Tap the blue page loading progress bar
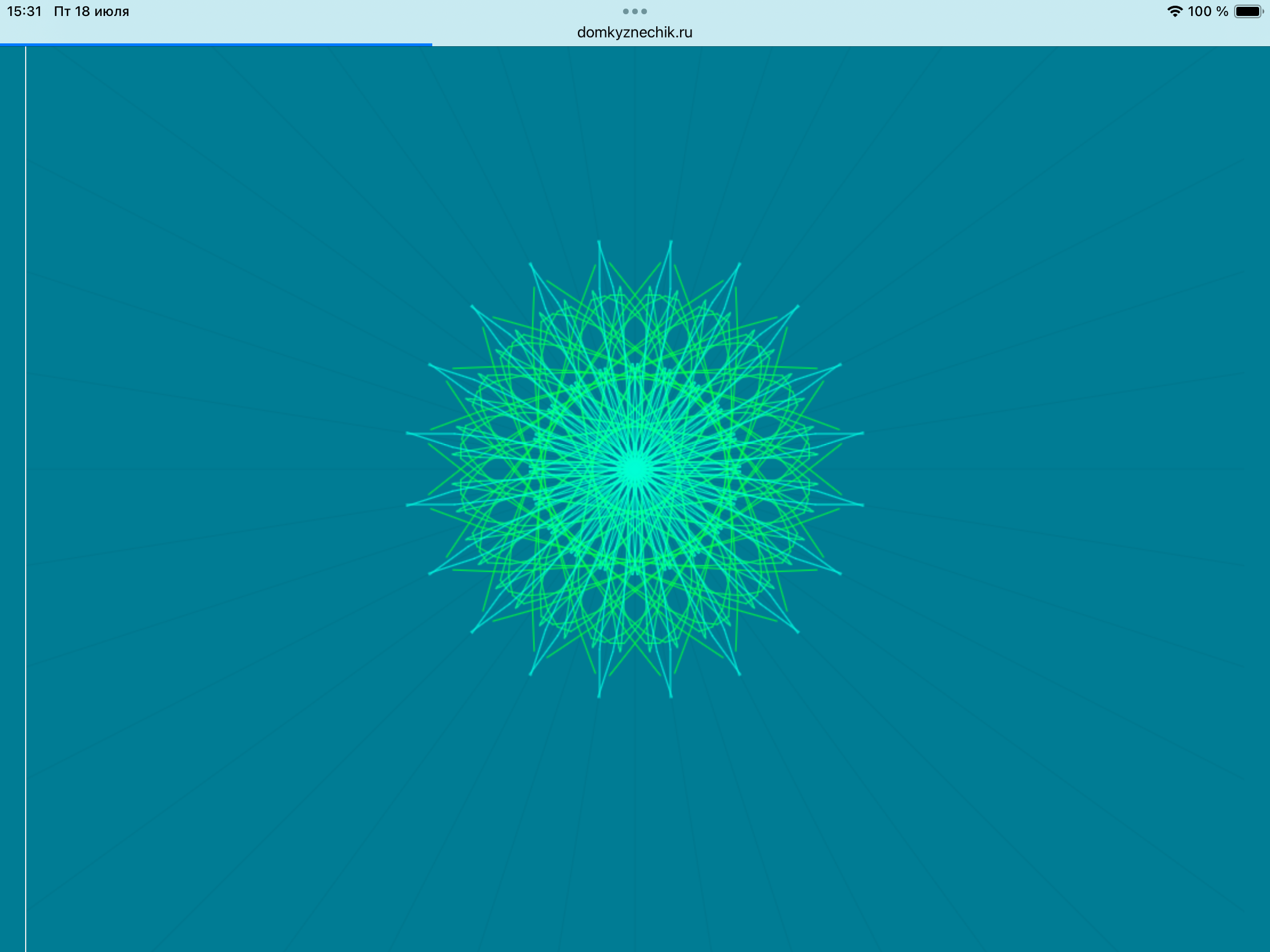The height and width of the screenshot is (952, 1270). pyautogui.click(x=216, y=44)
